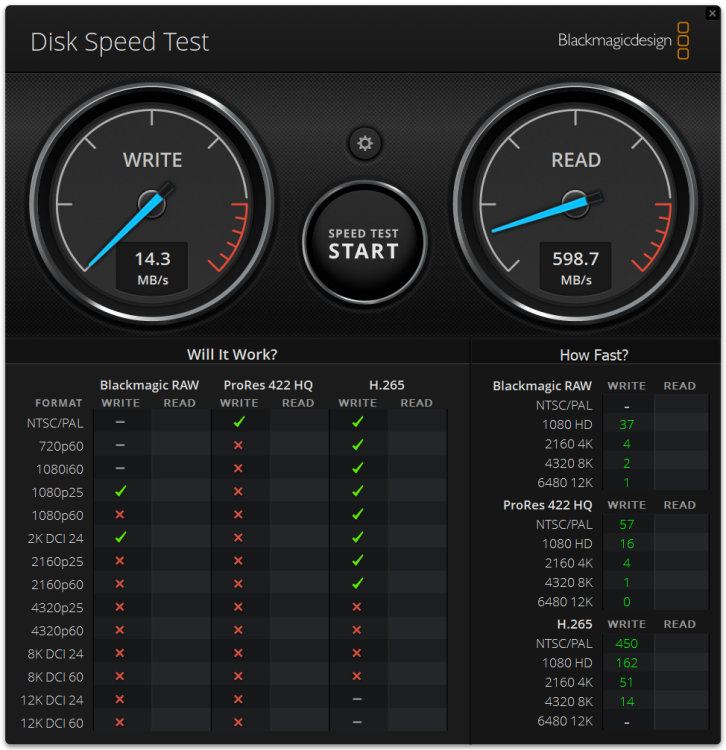Click value 14 for H.265 4320 8K

pyautogui.click(x=627, y=702)
